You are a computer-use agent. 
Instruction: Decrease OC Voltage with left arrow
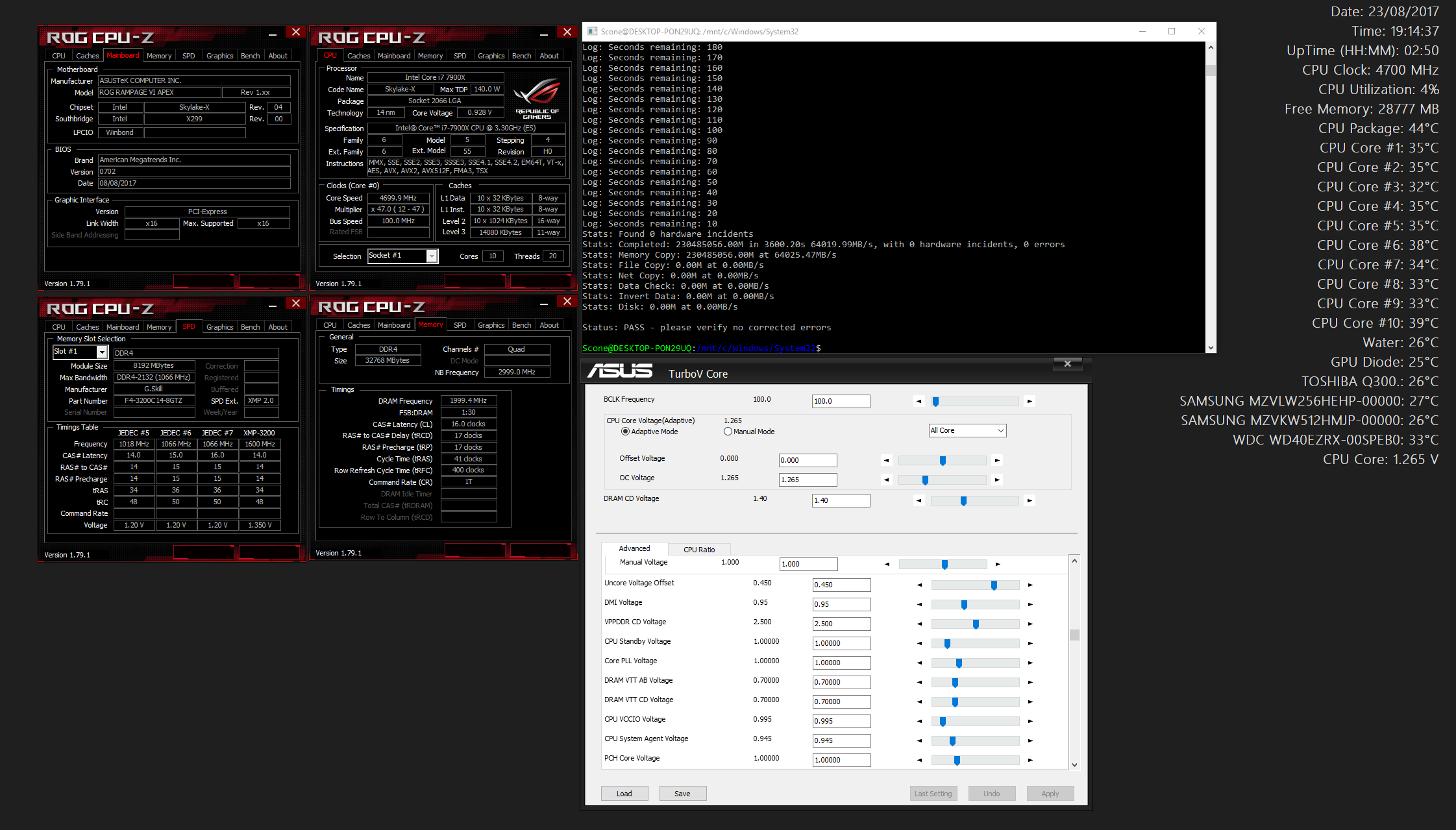pyautogui.click(x=886, y=480)
